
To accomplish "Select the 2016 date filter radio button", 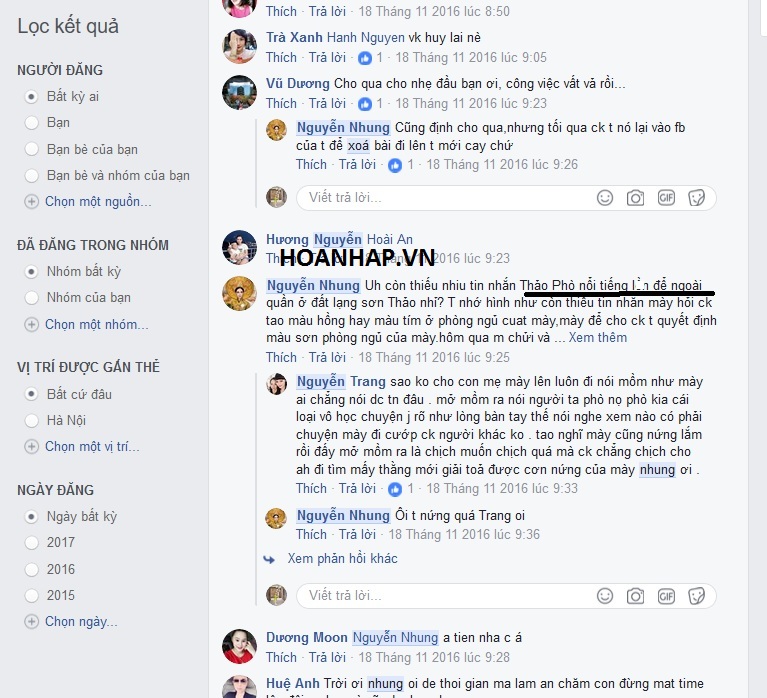I will (31, 569).
